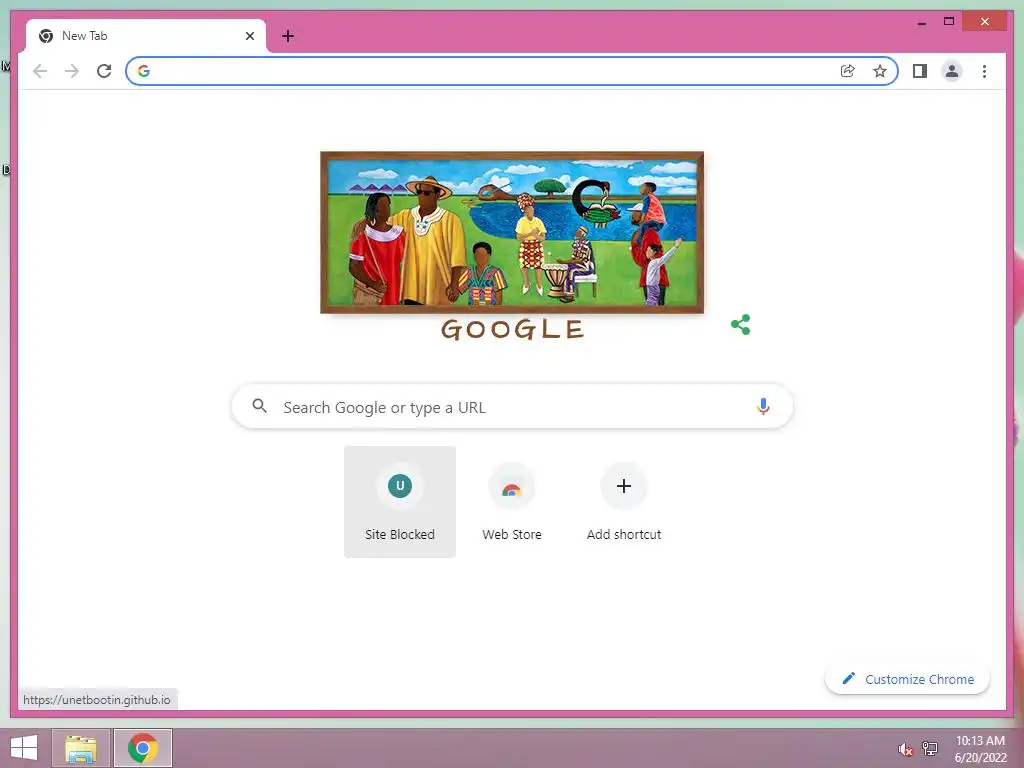
Task: Open the network tray icon
Action: tap(930, 748)
